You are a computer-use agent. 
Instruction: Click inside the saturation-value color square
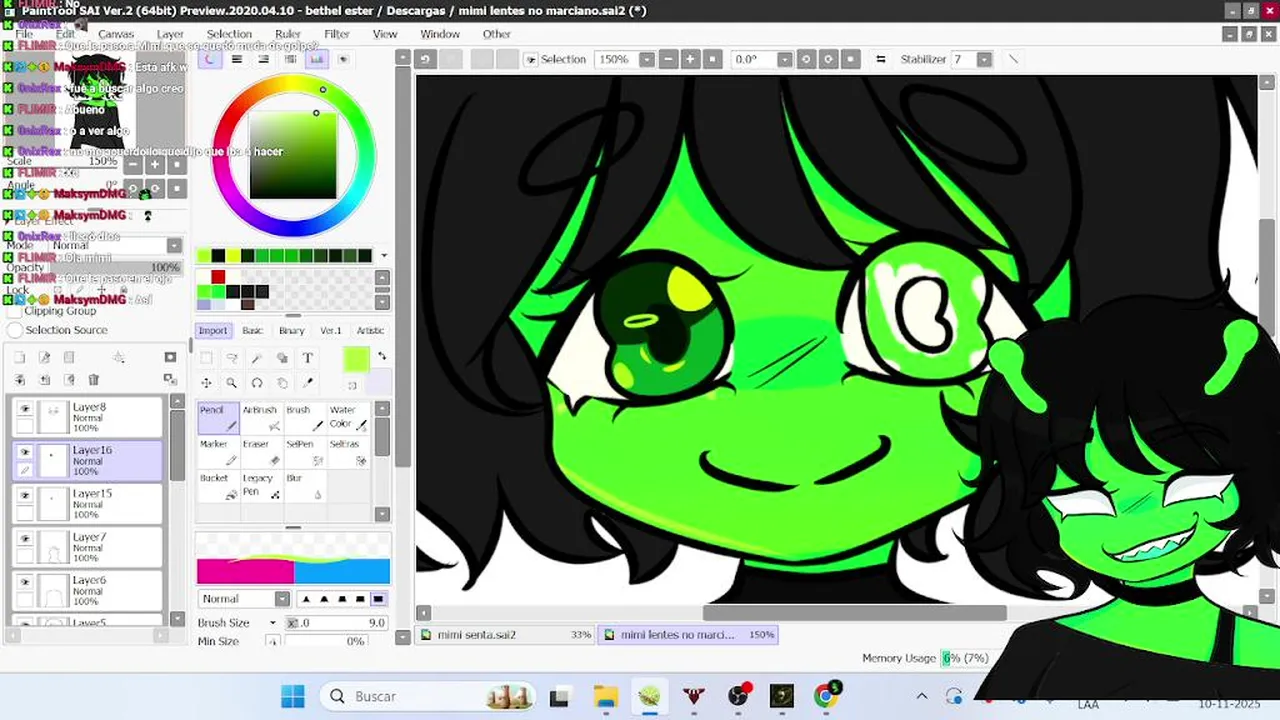(293, 154)
